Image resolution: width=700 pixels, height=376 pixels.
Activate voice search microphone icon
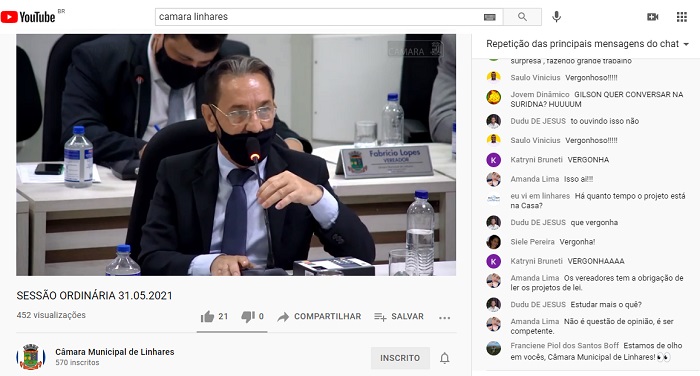(556, 17)
